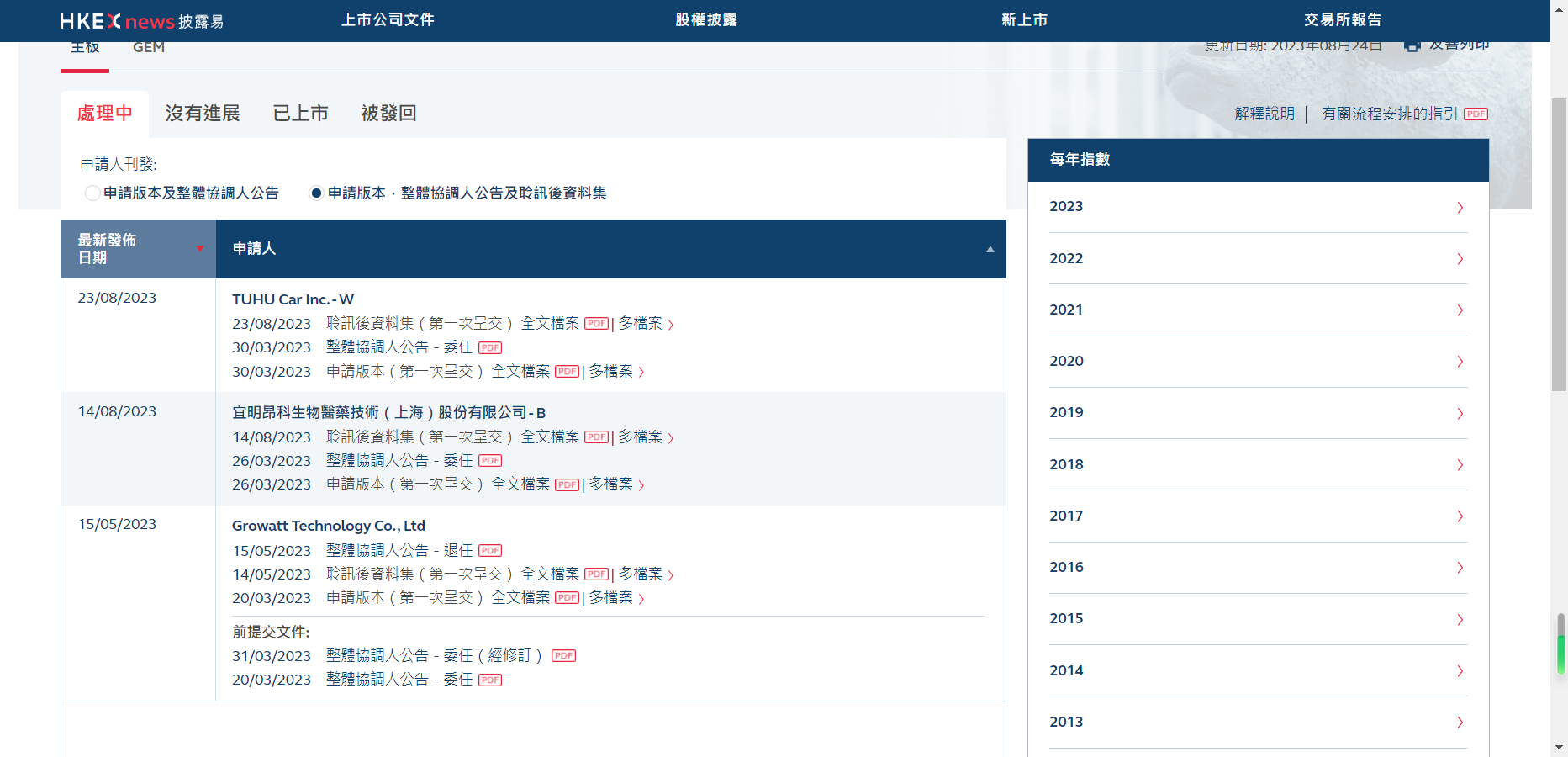Open Growatt 整體協調人公告 - 委任（經修訂）link
The image size is (1568, 757).
point(436,656)
